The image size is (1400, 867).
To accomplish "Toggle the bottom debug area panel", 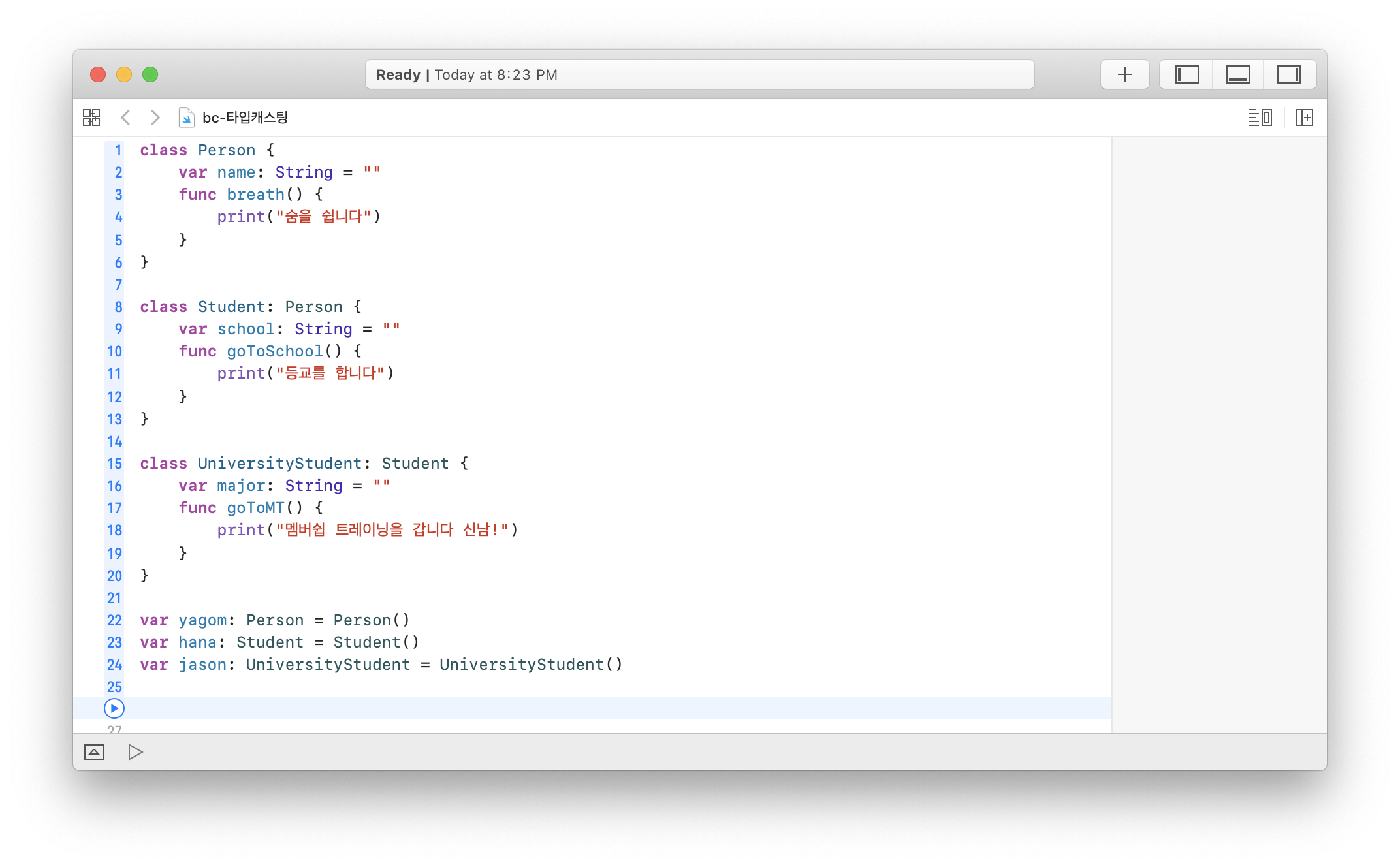I will pyautogui.click(x=1237, y=74).
